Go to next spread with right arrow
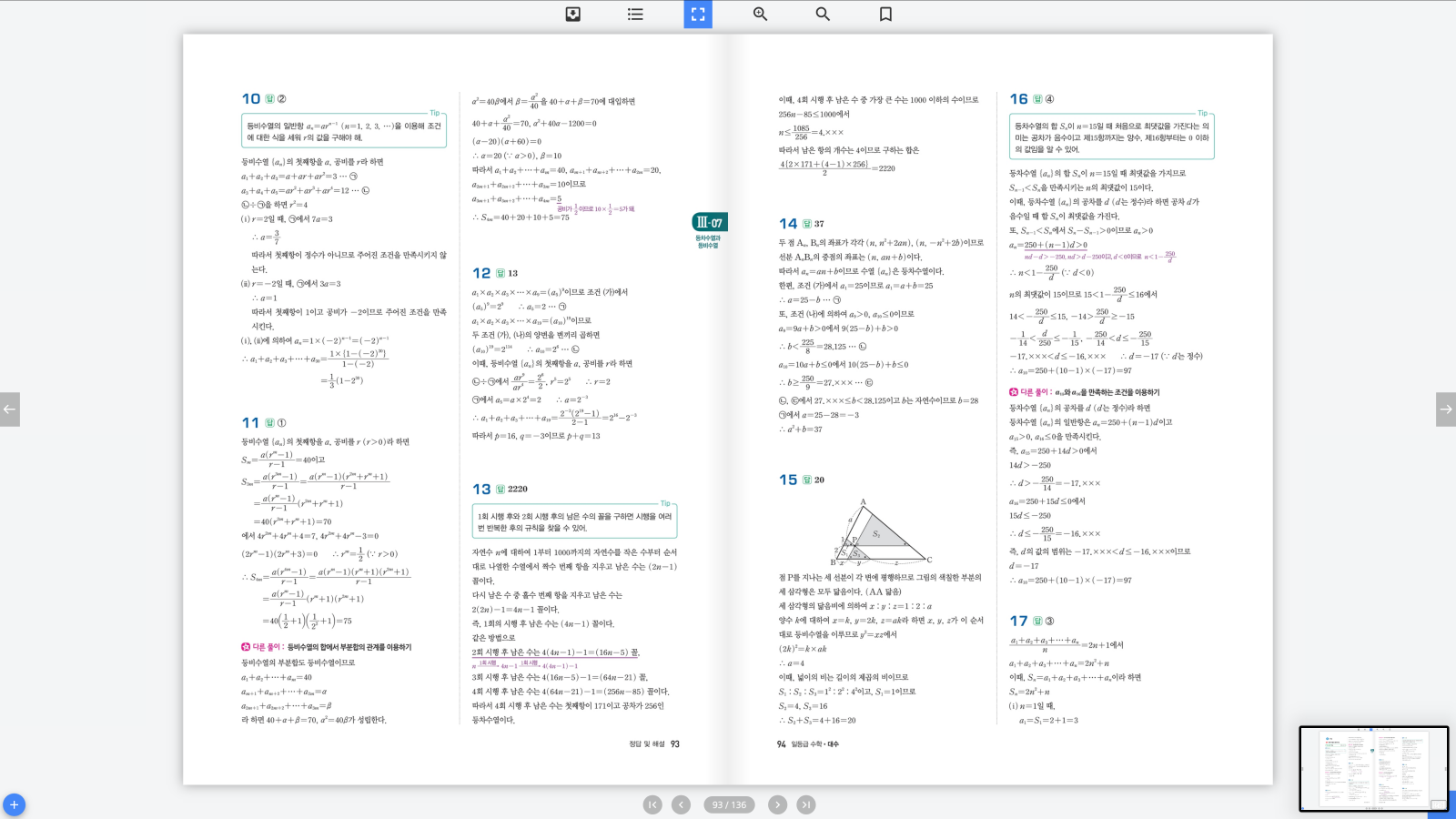1456x819 pixels. [1445, 409]
